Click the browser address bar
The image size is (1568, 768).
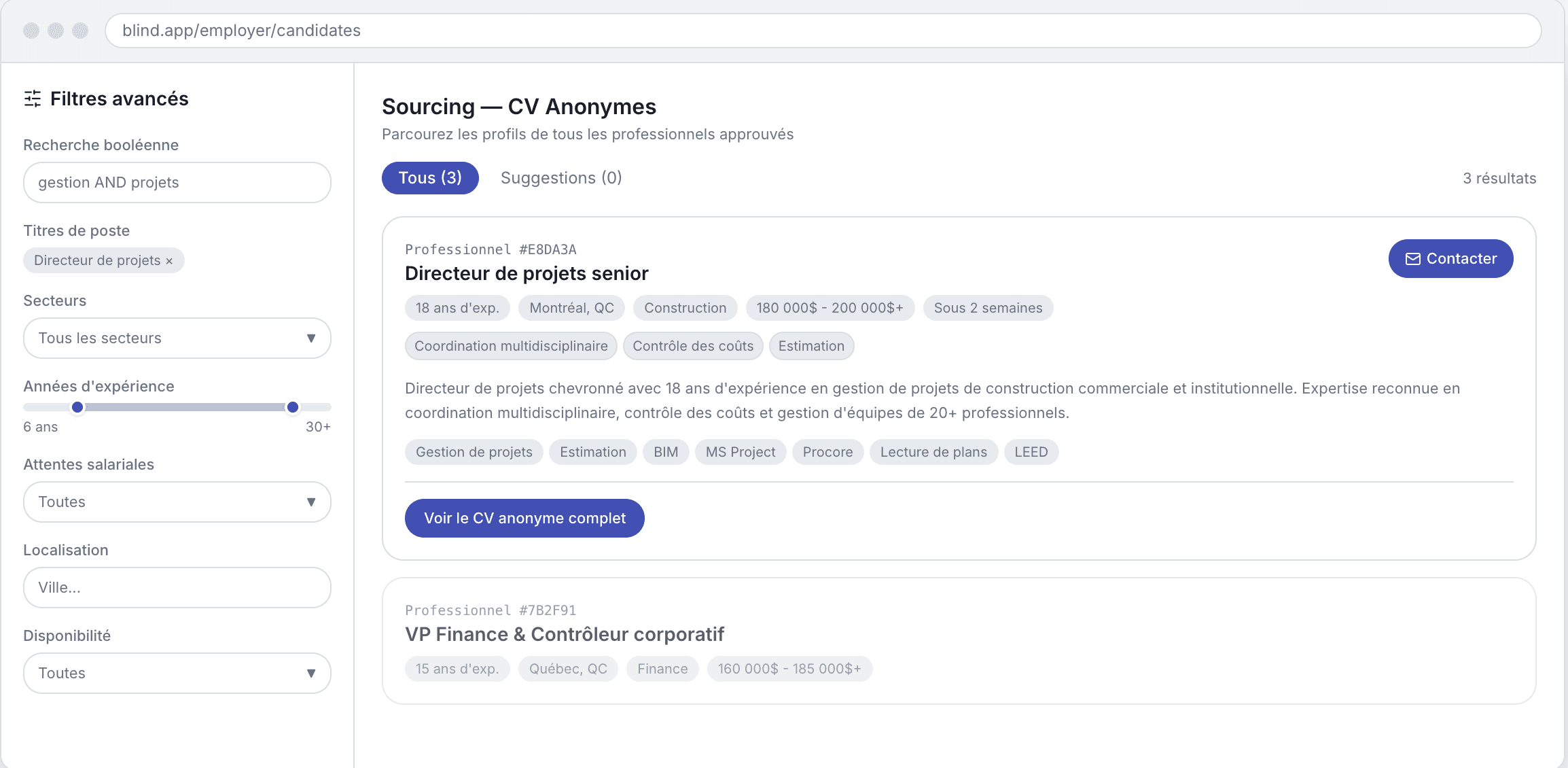click(822, 31)
